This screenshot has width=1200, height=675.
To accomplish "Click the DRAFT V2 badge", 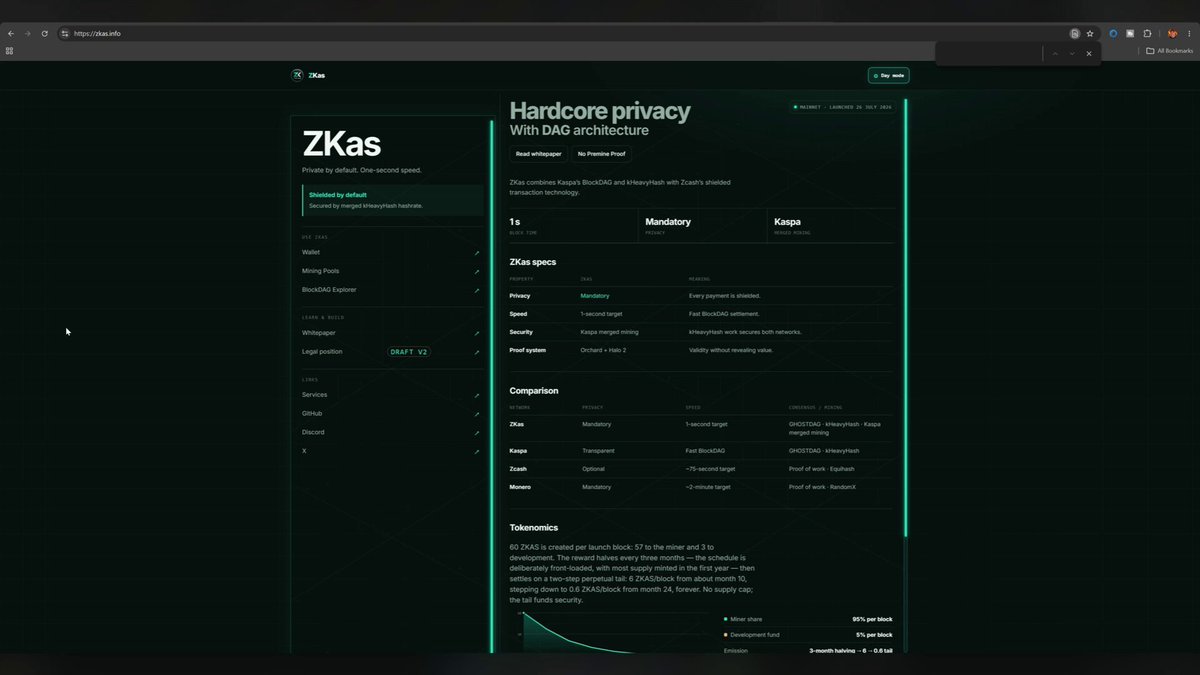I will click(409, 352).
